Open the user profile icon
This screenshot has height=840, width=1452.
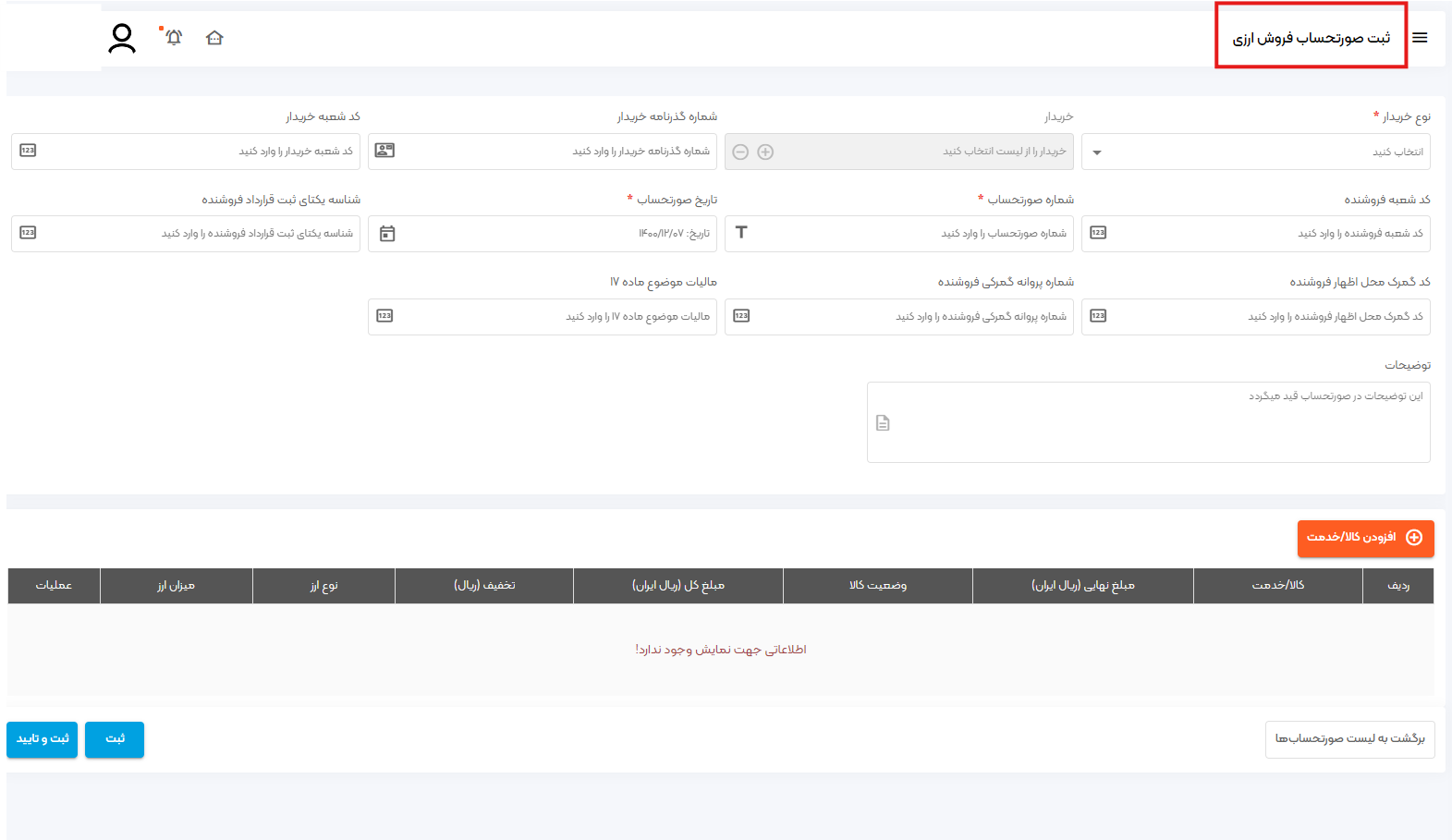(122, 38)
